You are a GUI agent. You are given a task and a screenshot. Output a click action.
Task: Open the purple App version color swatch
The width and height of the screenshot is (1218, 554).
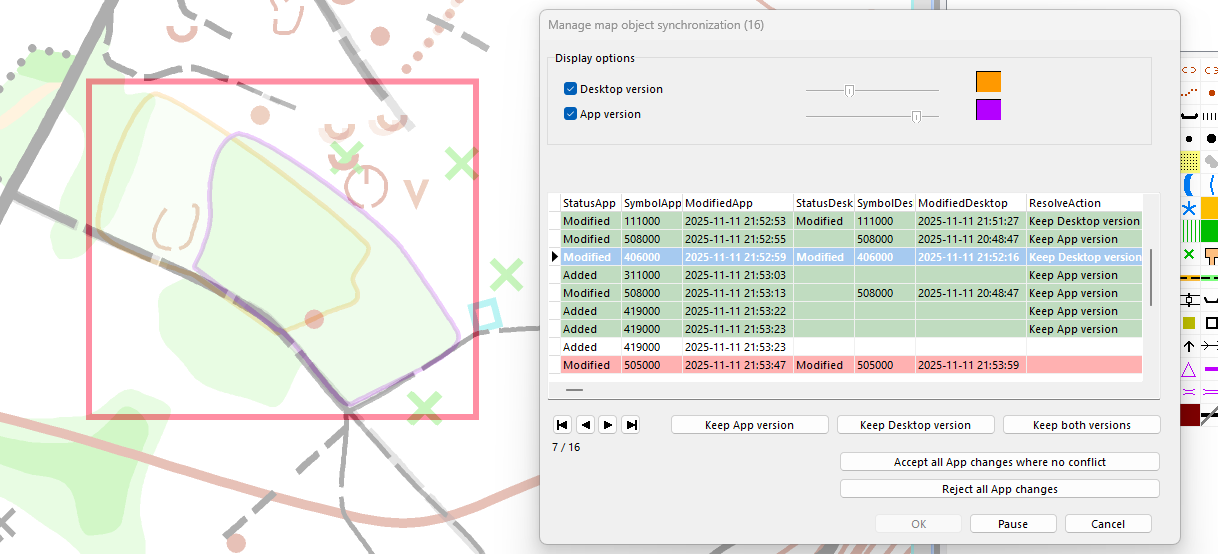pos(988,109)
